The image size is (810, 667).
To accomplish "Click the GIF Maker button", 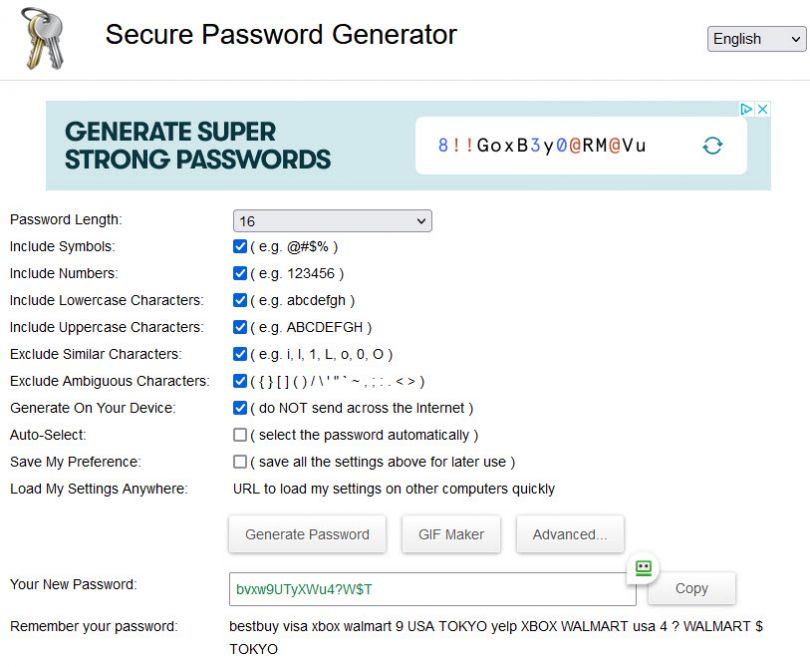I will click(x=451, y=534).
